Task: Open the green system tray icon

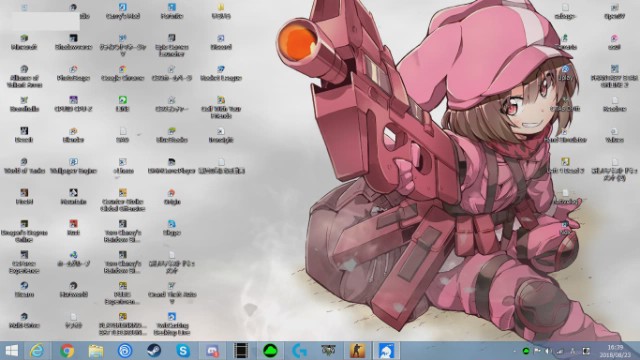Action: point(526,351)
